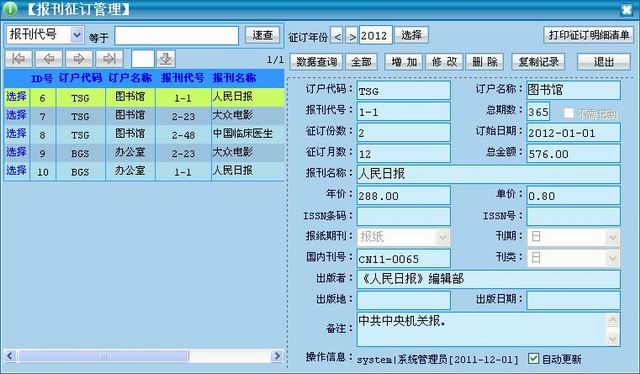Increase subscription year with > button

[352, 36]
